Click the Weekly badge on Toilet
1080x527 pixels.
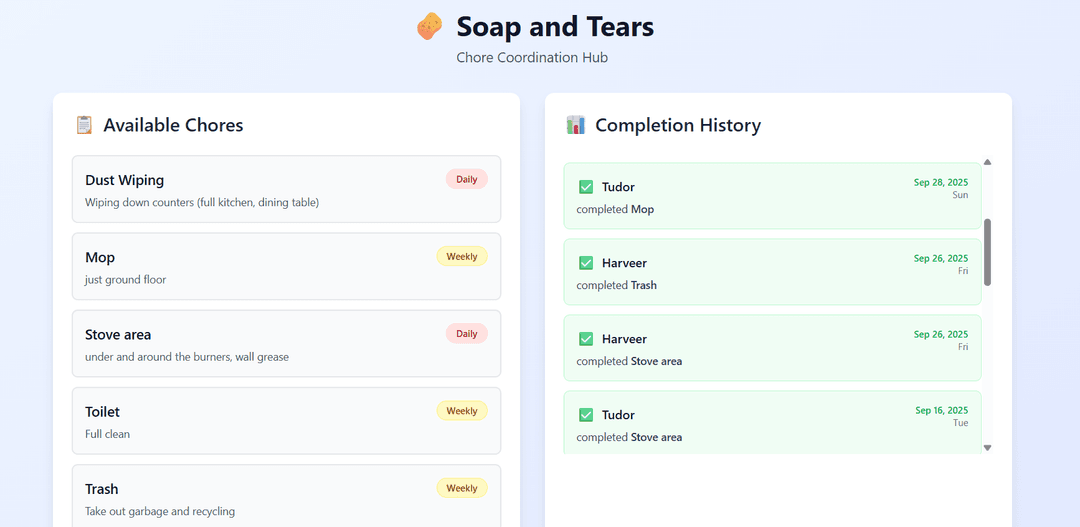(x=461, y=411)
